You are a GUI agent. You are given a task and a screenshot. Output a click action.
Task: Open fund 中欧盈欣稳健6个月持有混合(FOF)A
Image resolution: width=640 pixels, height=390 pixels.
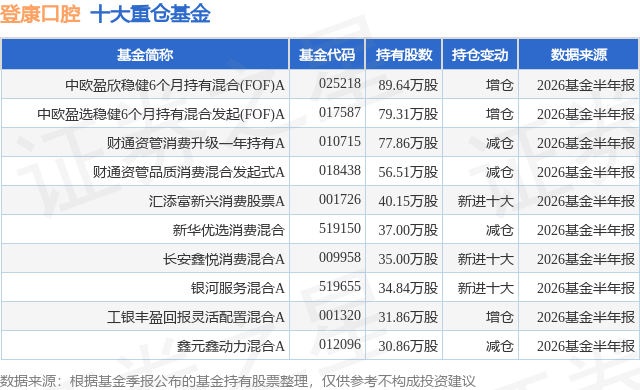[x=175, y=85]
